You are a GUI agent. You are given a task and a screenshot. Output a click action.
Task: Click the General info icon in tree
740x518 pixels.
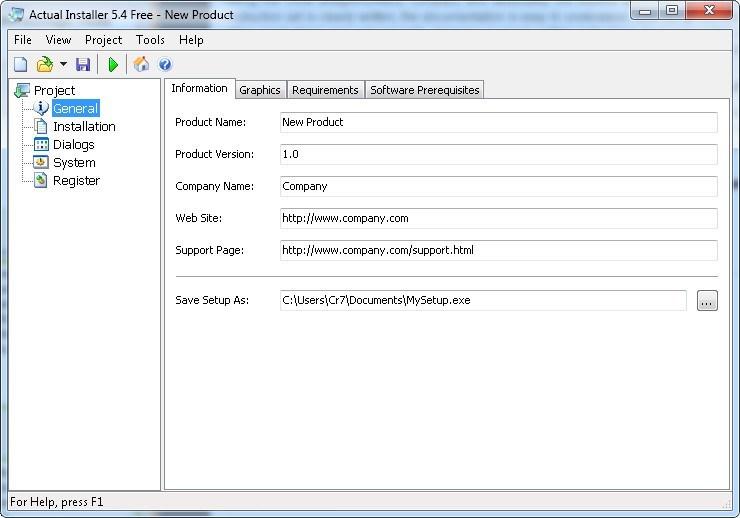tap(41, 108)
